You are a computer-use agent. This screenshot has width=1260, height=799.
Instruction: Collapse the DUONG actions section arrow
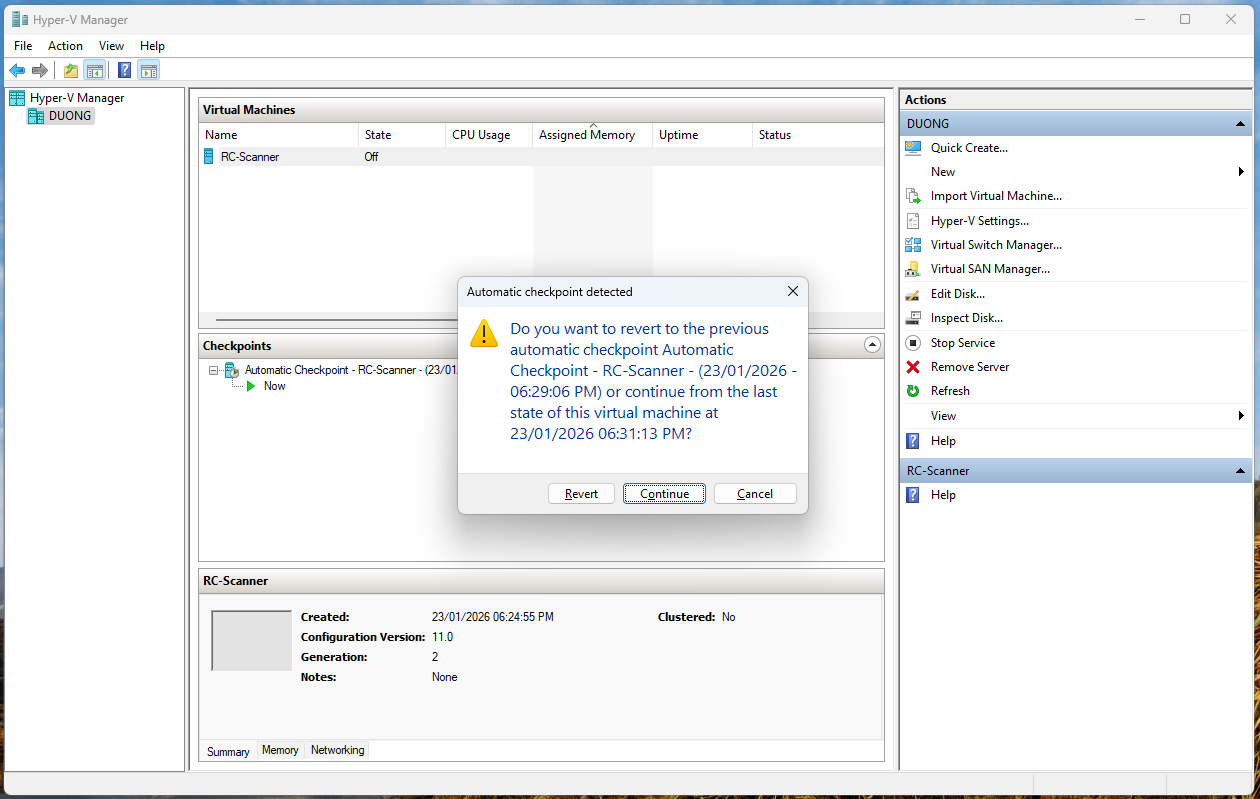pyautogui.click(x=1241, y=124)
